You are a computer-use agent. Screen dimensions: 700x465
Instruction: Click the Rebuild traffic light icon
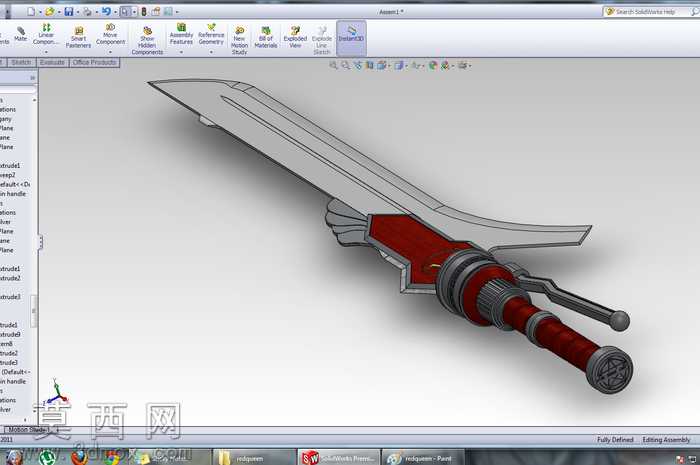[x=144, y=12]
